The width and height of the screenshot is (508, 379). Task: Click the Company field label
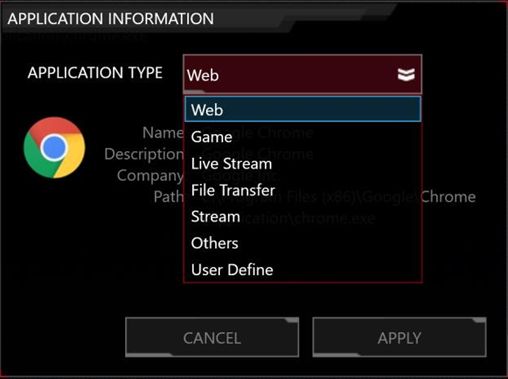[150, 176]
